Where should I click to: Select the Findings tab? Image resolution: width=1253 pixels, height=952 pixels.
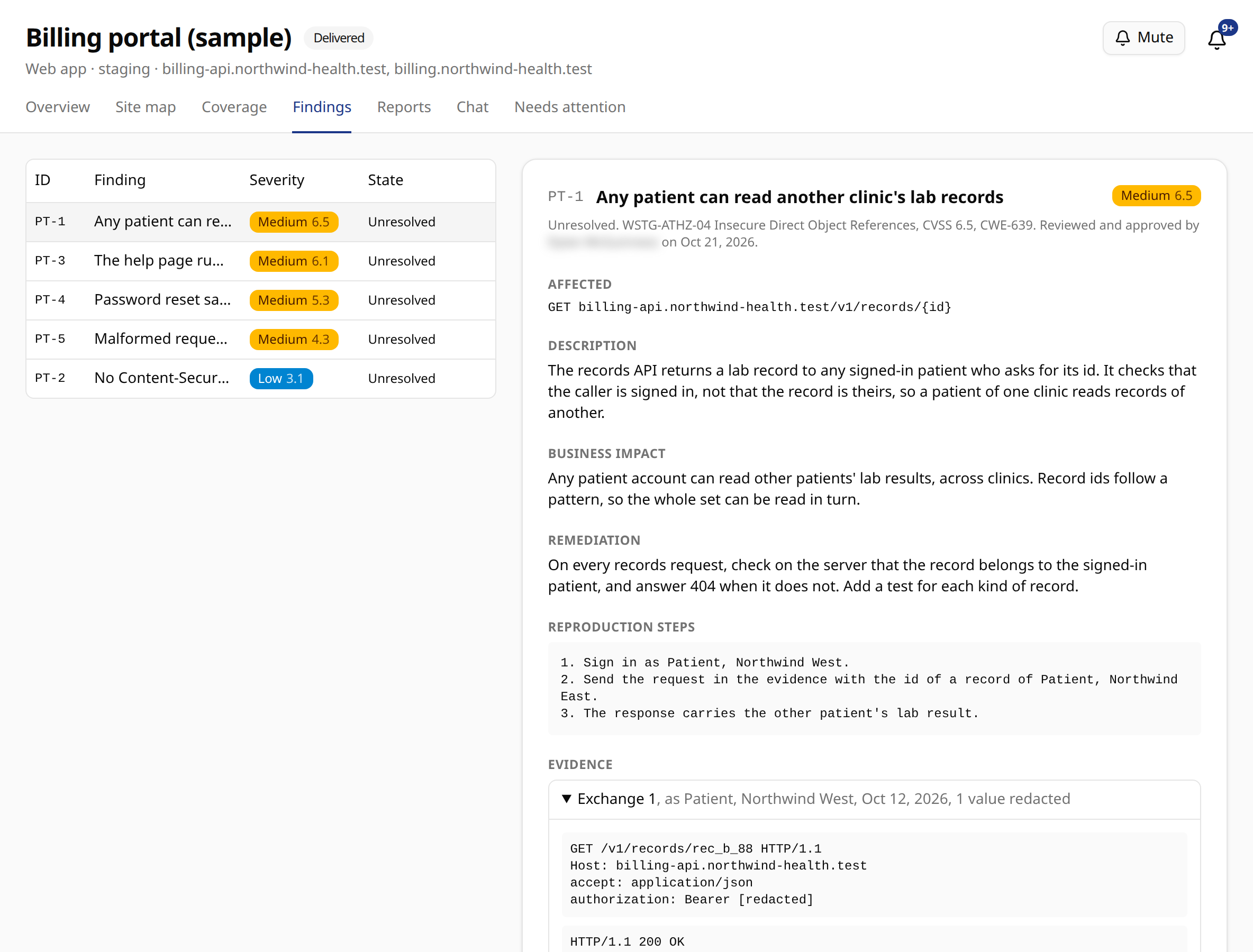(322, 107)
